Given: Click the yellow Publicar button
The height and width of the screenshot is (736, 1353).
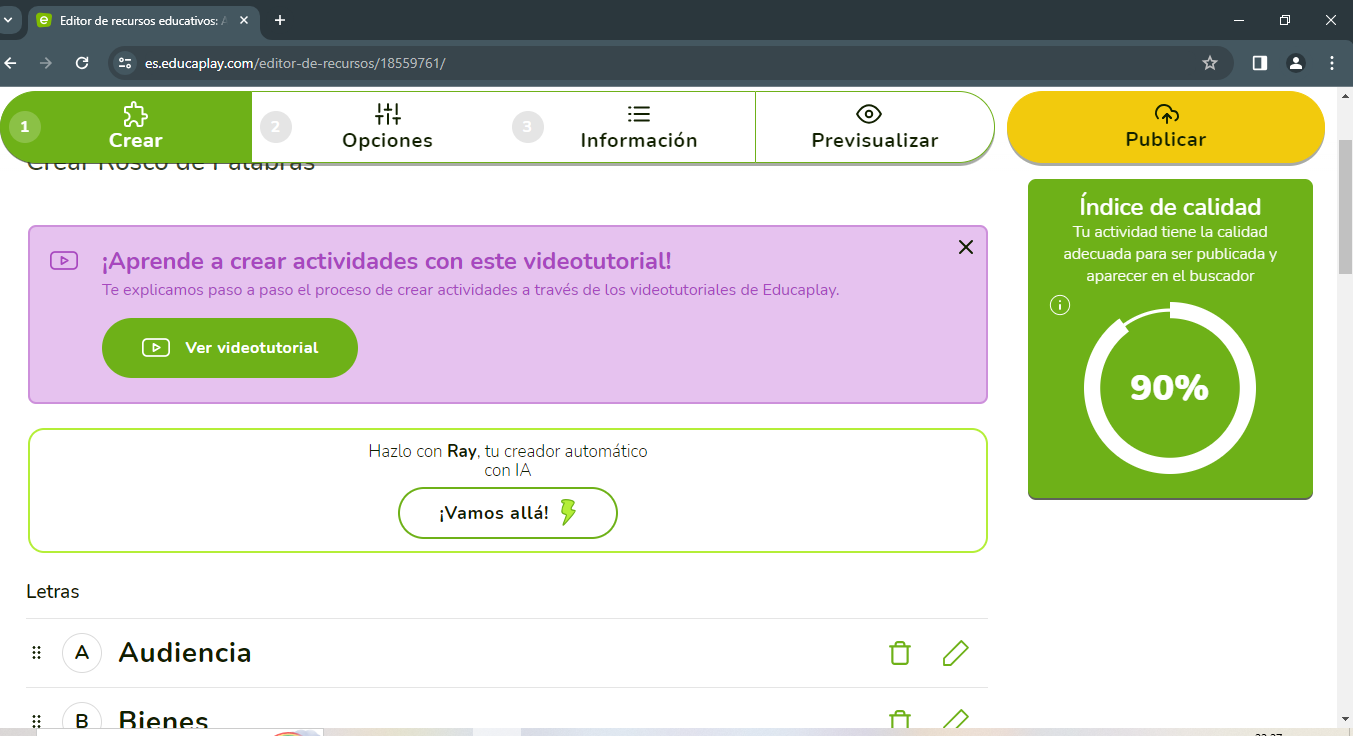Looking at the screenshot, I should click(x=1166, y=127).
